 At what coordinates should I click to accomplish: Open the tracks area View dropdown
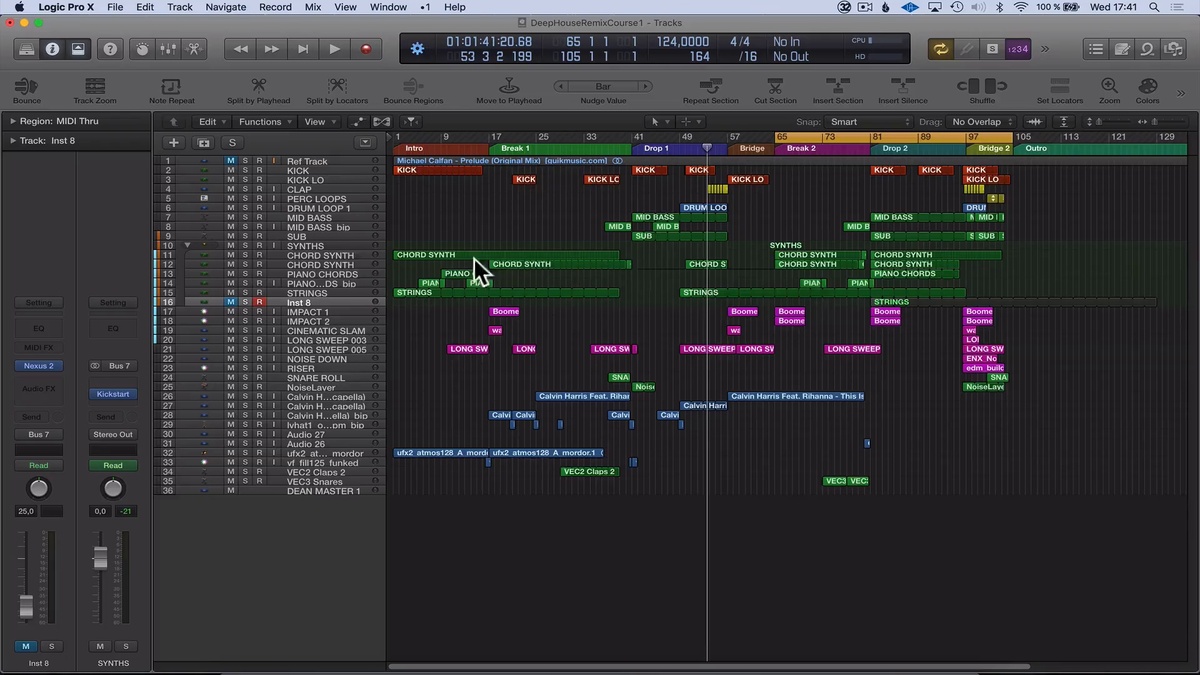tap(319, 122)
